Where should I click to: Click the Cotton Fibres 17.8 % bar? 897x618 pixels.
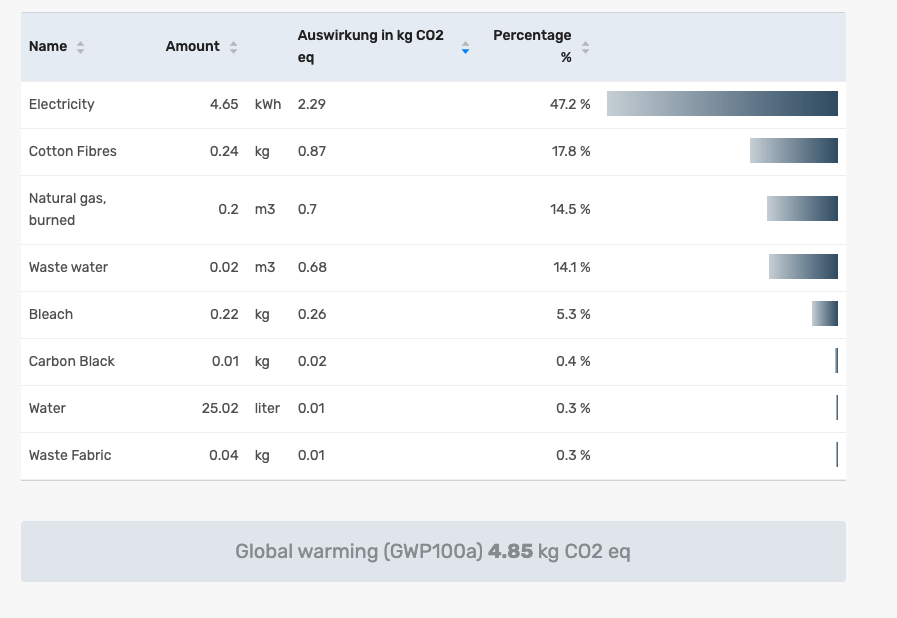coord(794,151)
